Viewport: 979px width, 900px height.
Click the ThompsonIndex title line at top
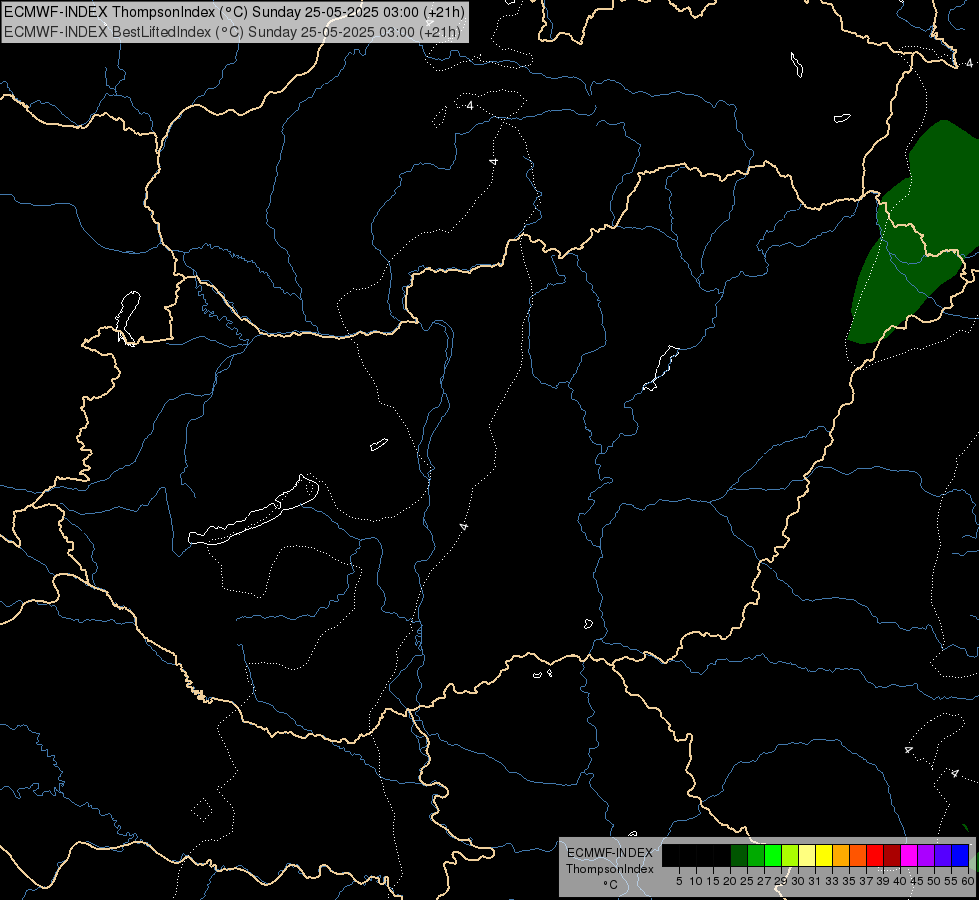pos(234,12)
